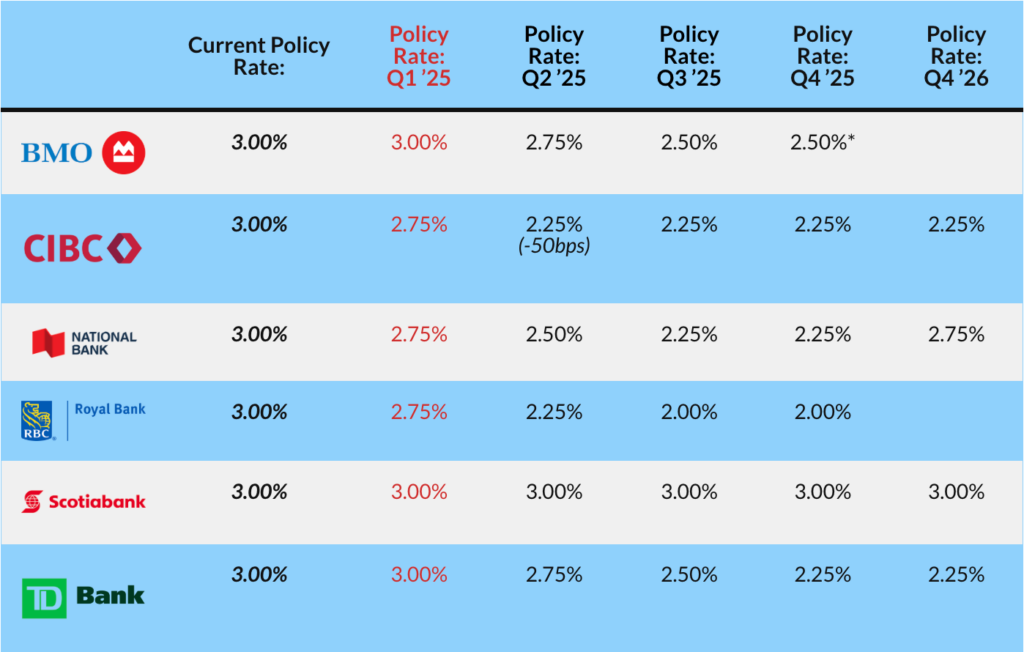Click the Policy Rate Q4 '26 header

pos(957,55)
